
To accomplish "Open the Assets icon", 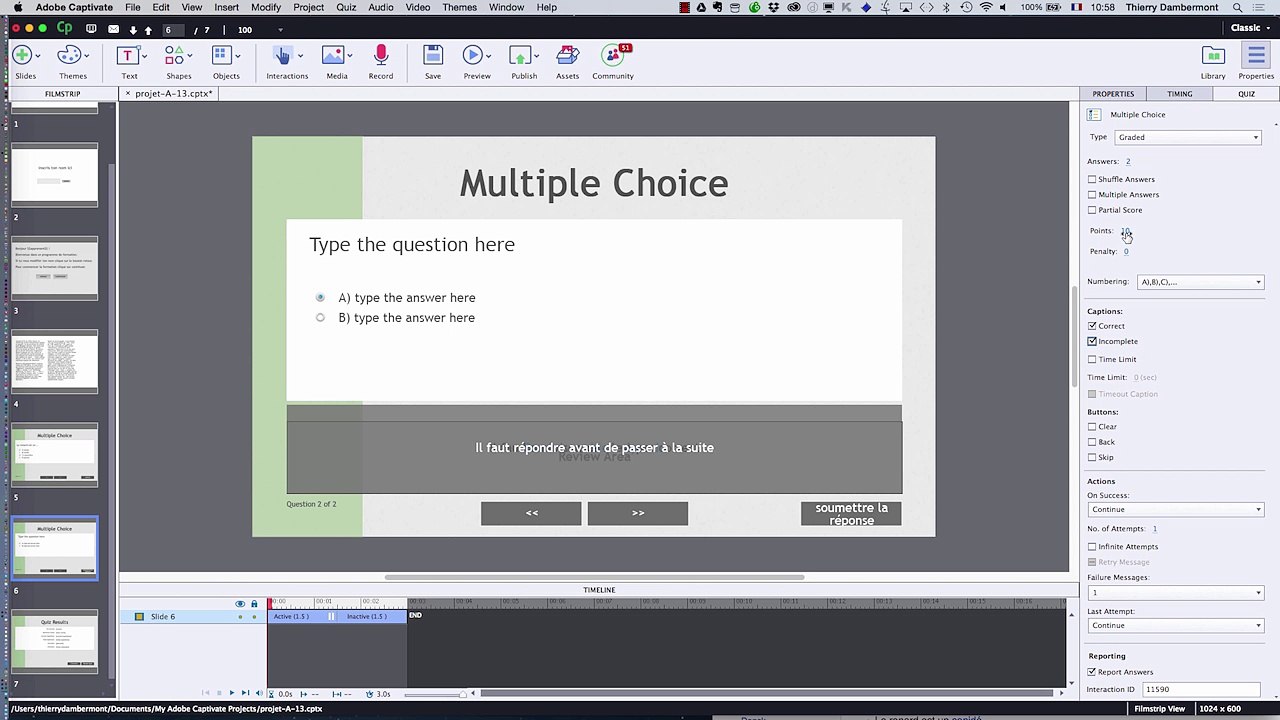I will tap(568, 55).
